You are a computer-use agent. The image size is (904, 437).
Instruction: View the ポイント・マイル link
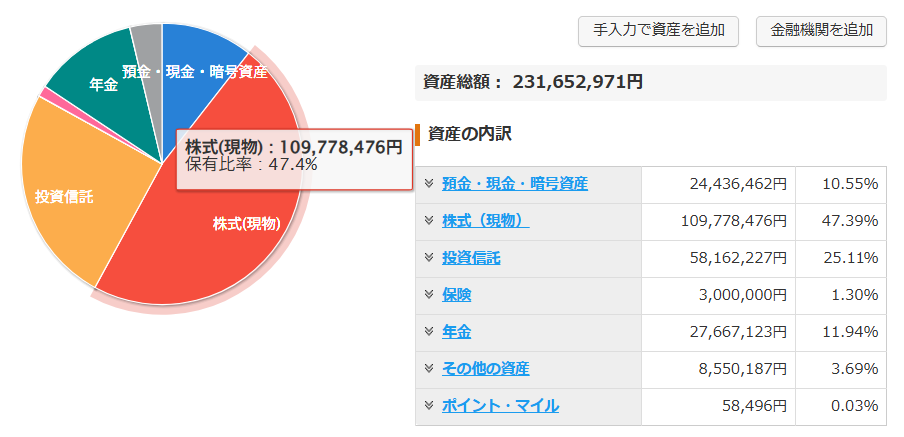pyautogui.click(x=500, y=406)
